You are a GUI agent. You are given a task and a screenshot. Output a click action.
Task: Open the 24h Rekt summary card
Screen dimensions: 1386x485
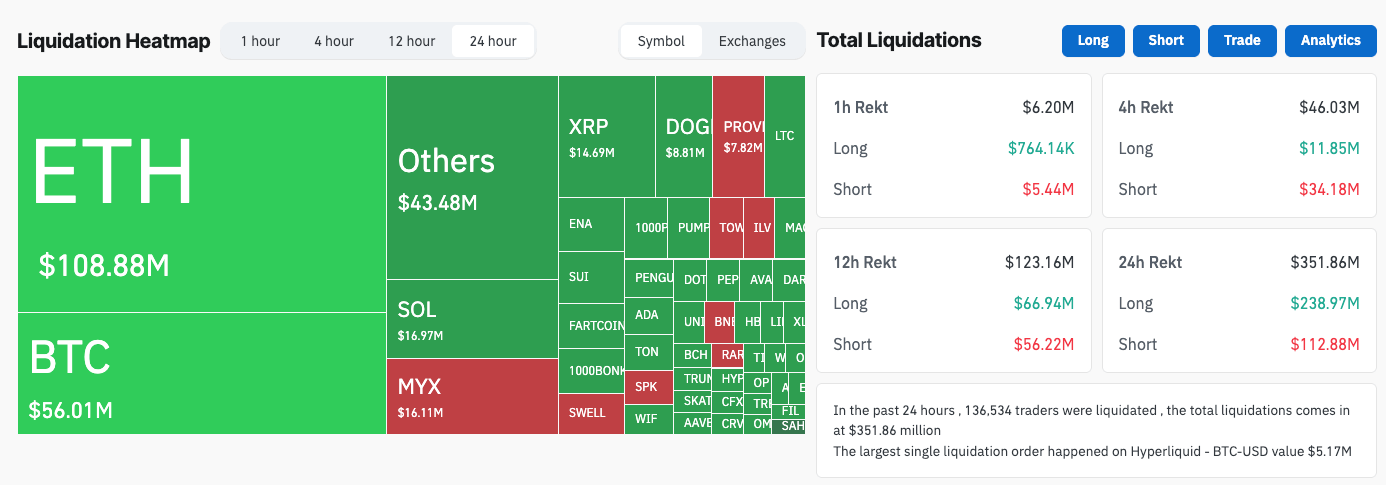pyautogui.click(x=1239, y=301)
